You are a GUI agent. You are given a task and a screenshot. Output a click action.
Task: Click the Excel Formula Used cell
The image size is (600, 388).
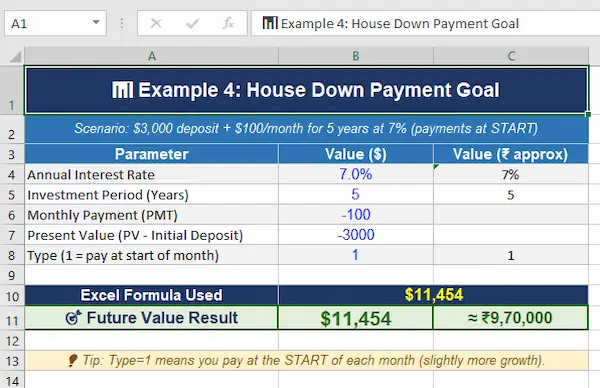click(152, 295)
